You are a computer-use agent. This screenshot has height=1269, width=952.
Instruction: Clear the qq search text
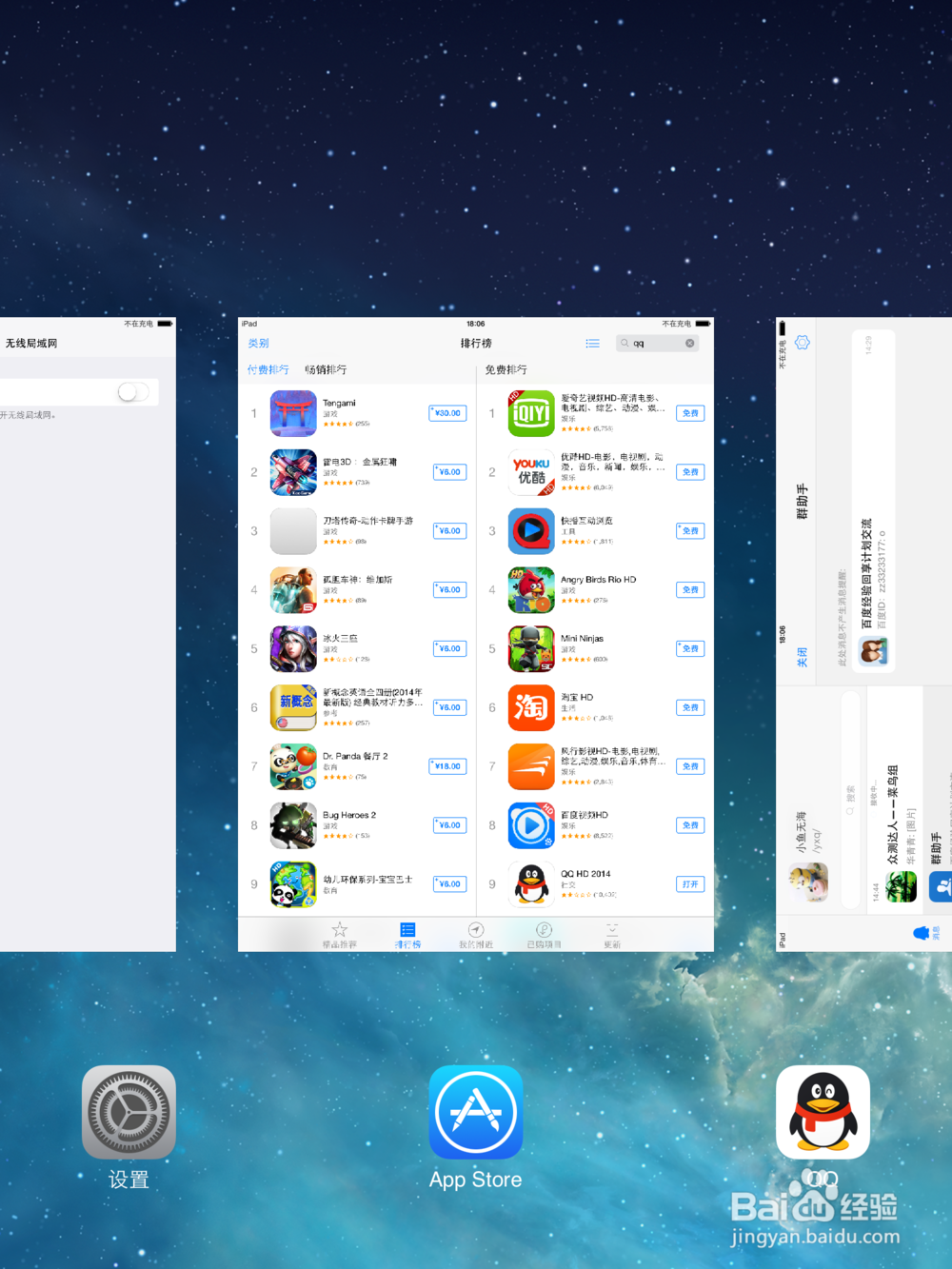(x=690, y=344)
